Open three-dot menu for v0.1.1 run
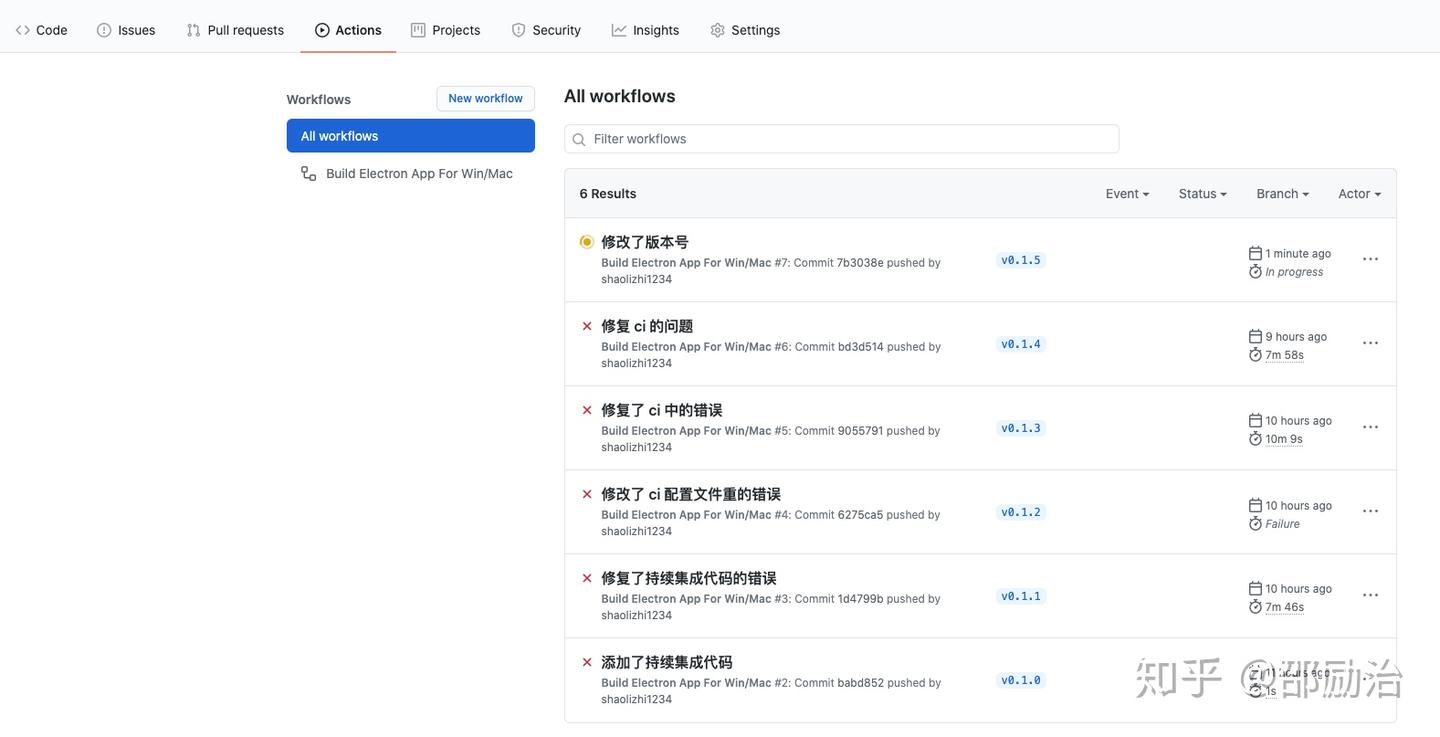The height and width of the screenshot is (737, 1440). click(1370, 595)
